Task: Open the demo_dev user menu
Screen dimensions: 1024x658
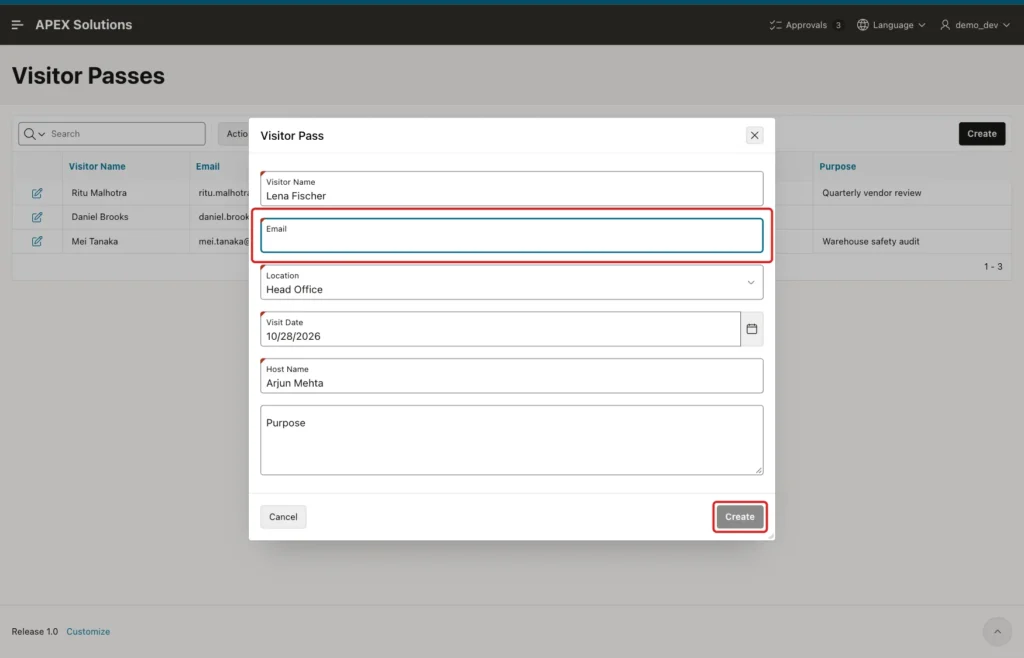Action: (975, 25)
